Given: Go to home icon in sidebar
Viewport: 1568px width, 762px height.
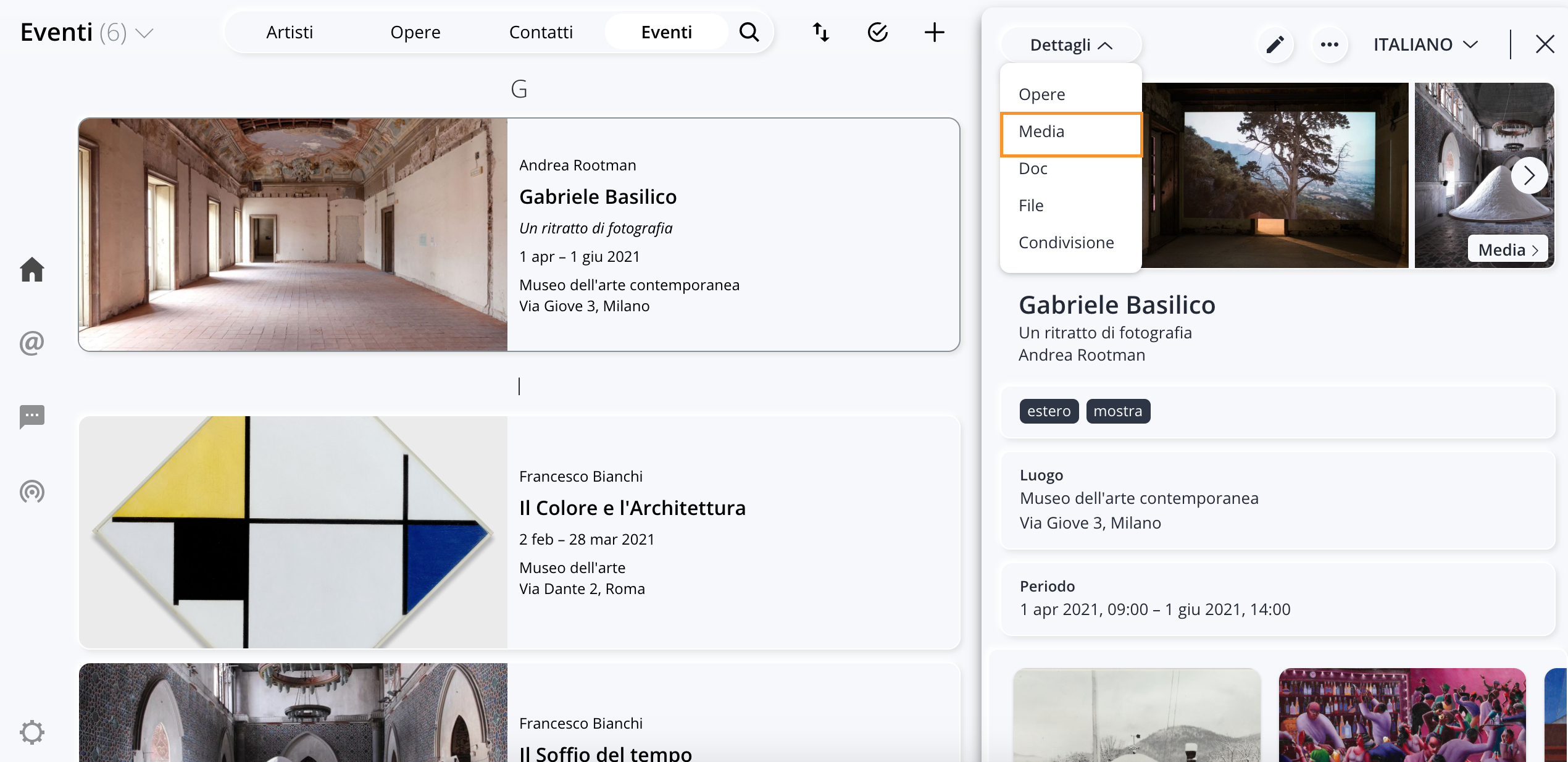Looking at the screenshot, I should point(32,270).
